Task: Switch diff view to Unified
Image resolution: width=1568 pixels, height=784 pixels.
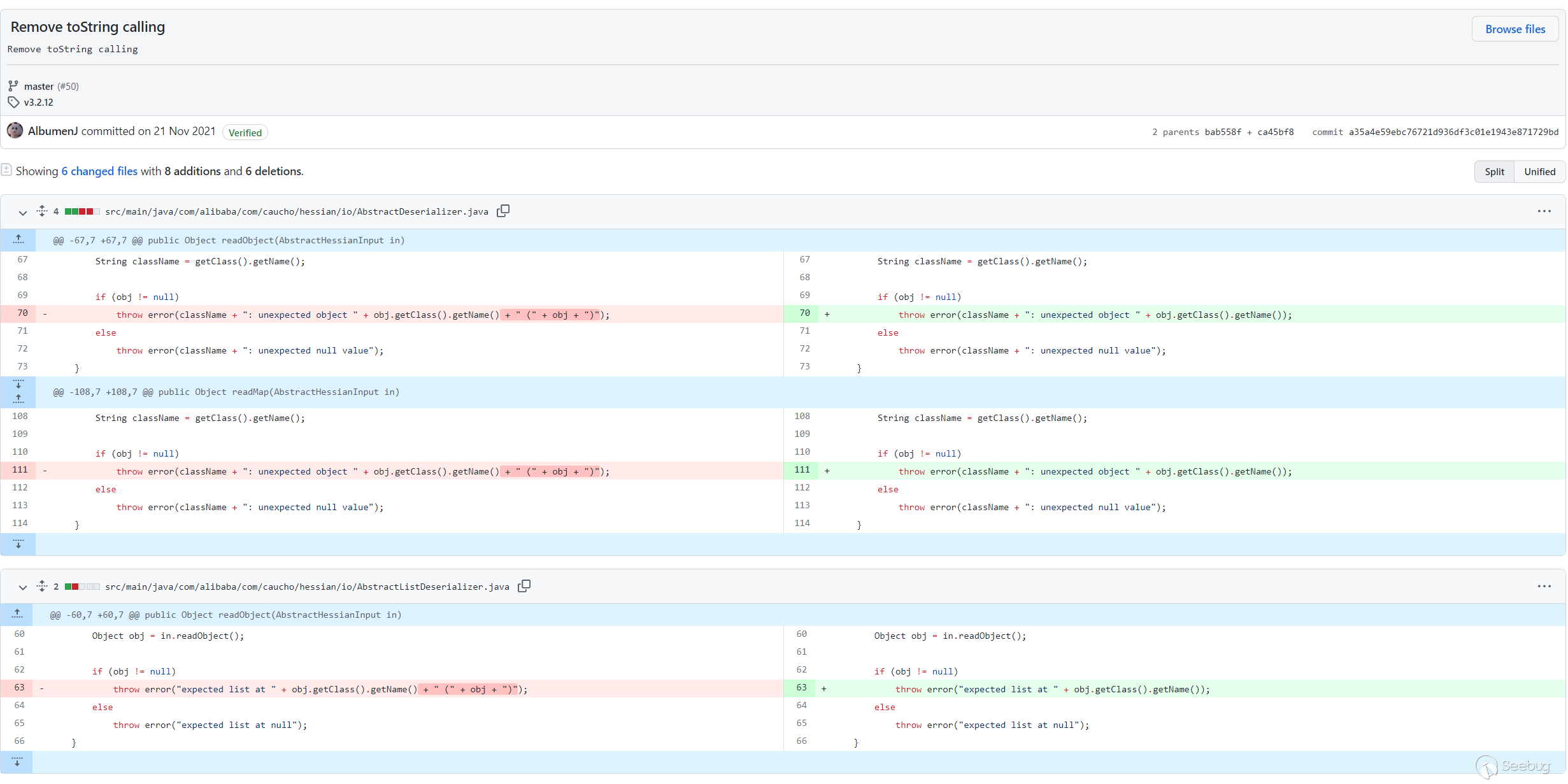Action: point(1539,172)
